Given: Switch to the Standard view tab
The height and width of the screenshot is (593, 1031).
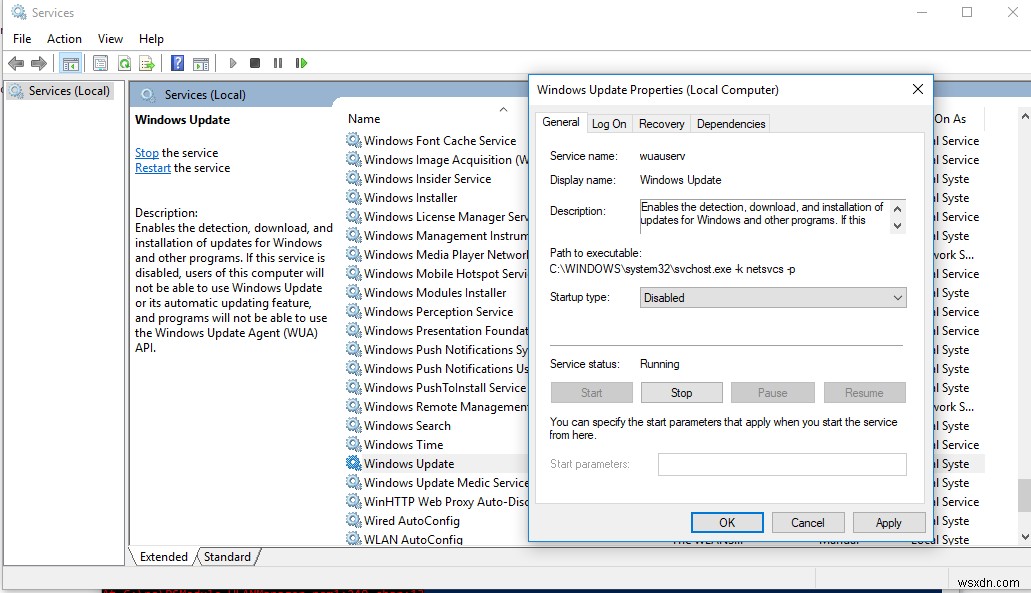Looking at the screenshot, I should tap(228, 556).
